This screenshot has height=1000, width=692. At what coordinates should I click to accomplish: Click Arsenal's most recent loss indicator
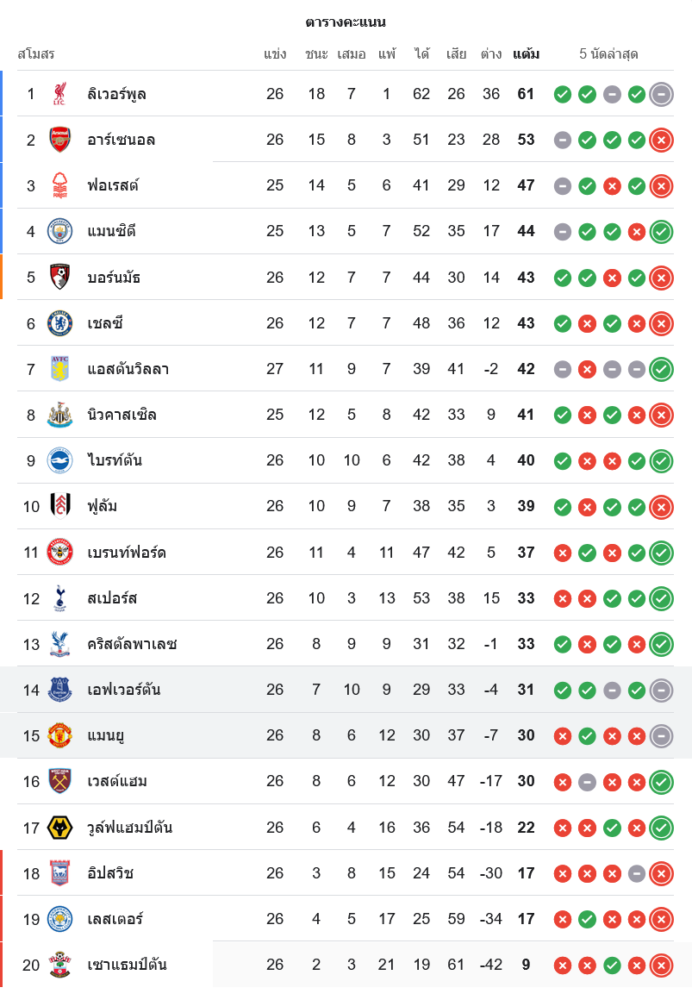pos(660,140)
